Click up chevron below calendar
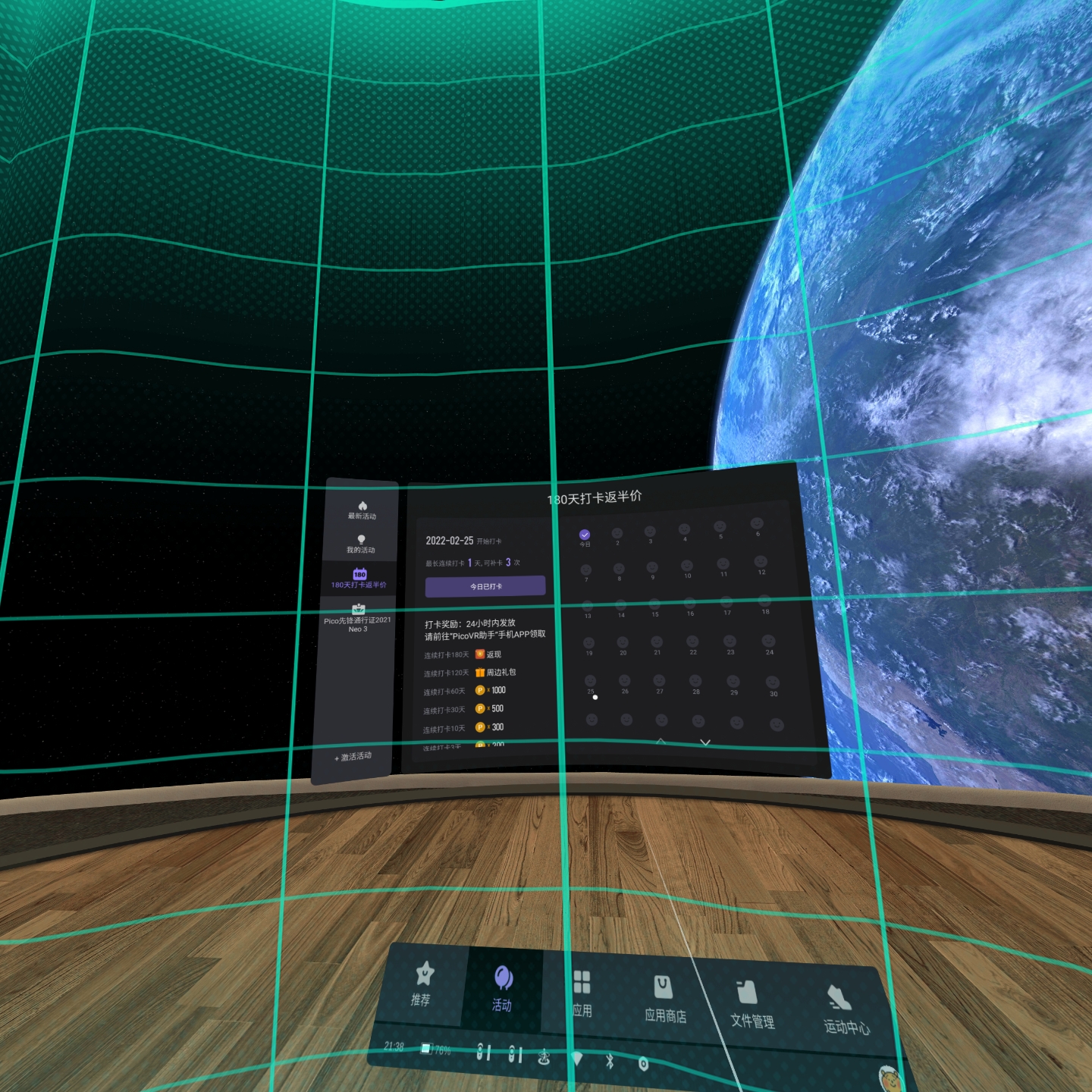The image size is (1092, 1092). click(661, 741)
